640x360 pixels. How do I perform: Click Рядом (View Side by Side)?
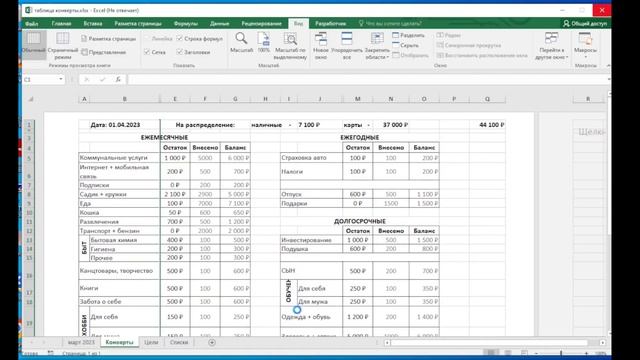[448, 36]
